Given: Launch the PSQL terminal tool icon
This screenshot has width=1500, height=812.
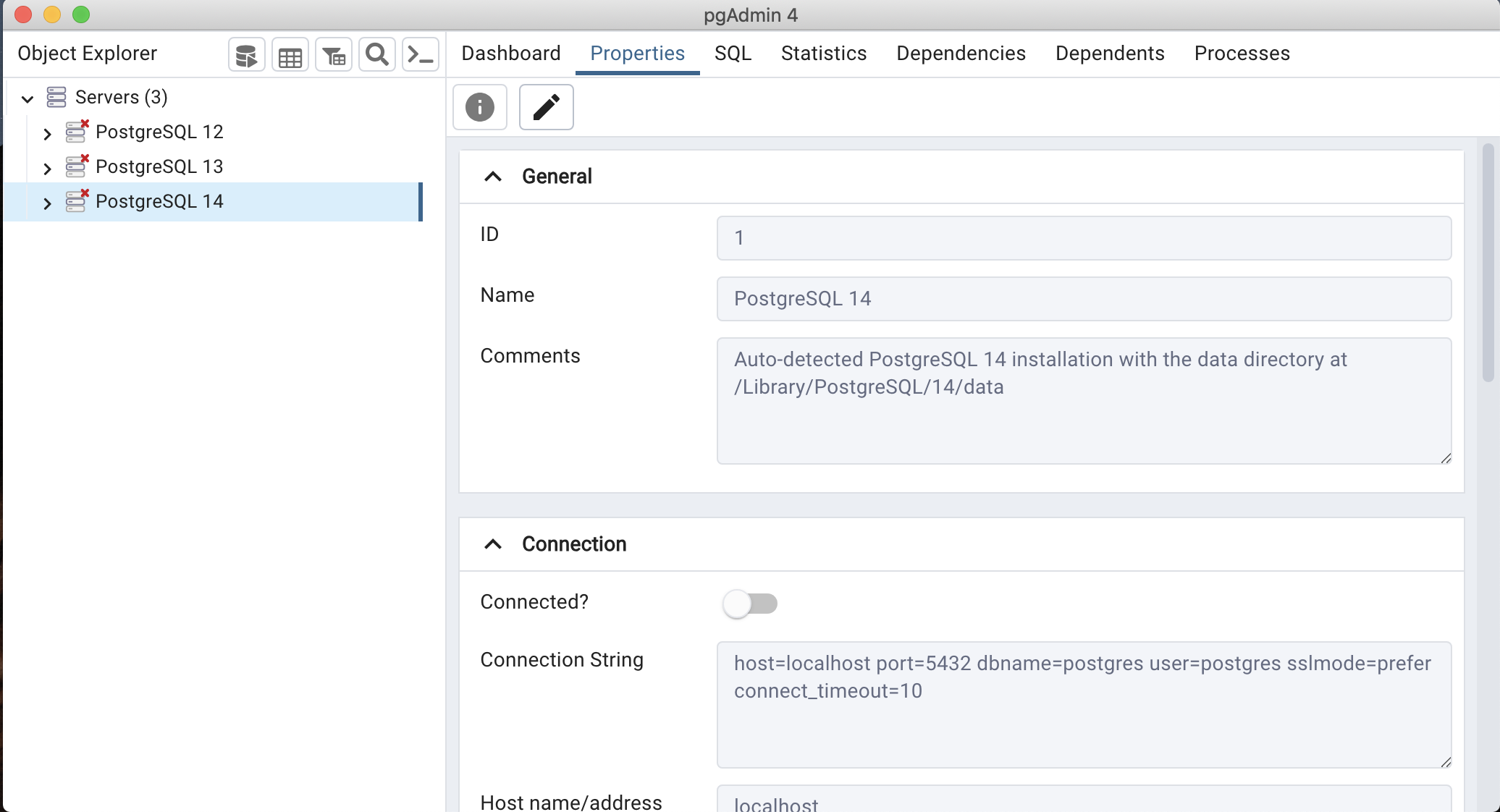Looking at the screenshot, I should (421, 55).
